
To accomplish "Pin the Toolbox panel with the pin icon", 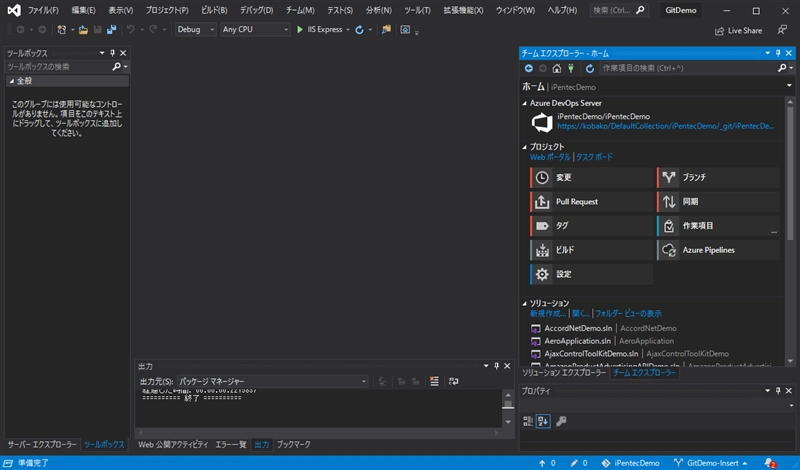I will (x=113, y=53).
